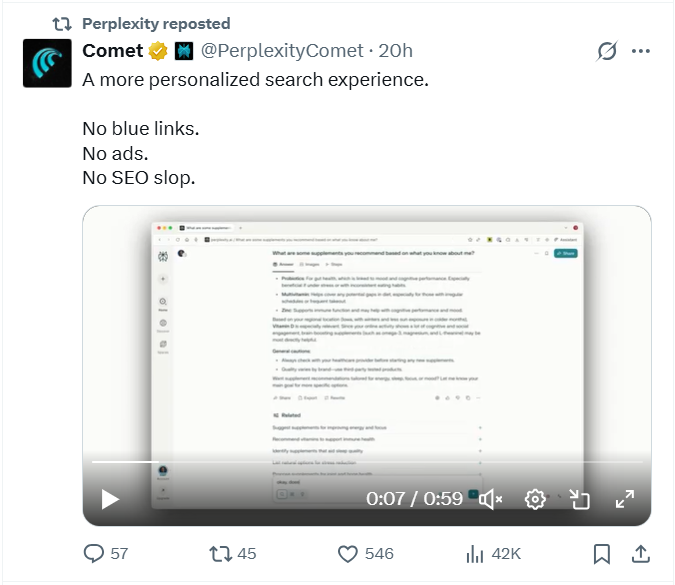Click the Grok explain post icon

(x=607, y=51)
